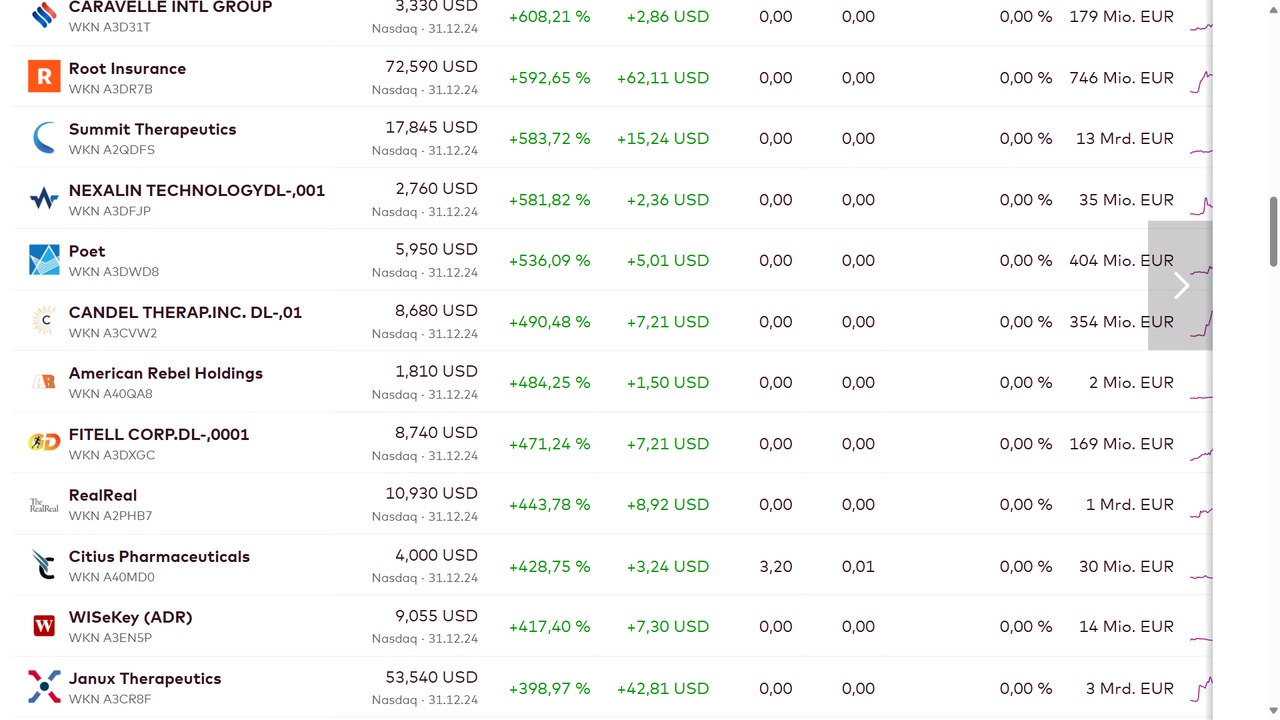The image size is (1280, 720).
Task: Open the WISeKey (ADR) stock link
Action: pos(130,617)
